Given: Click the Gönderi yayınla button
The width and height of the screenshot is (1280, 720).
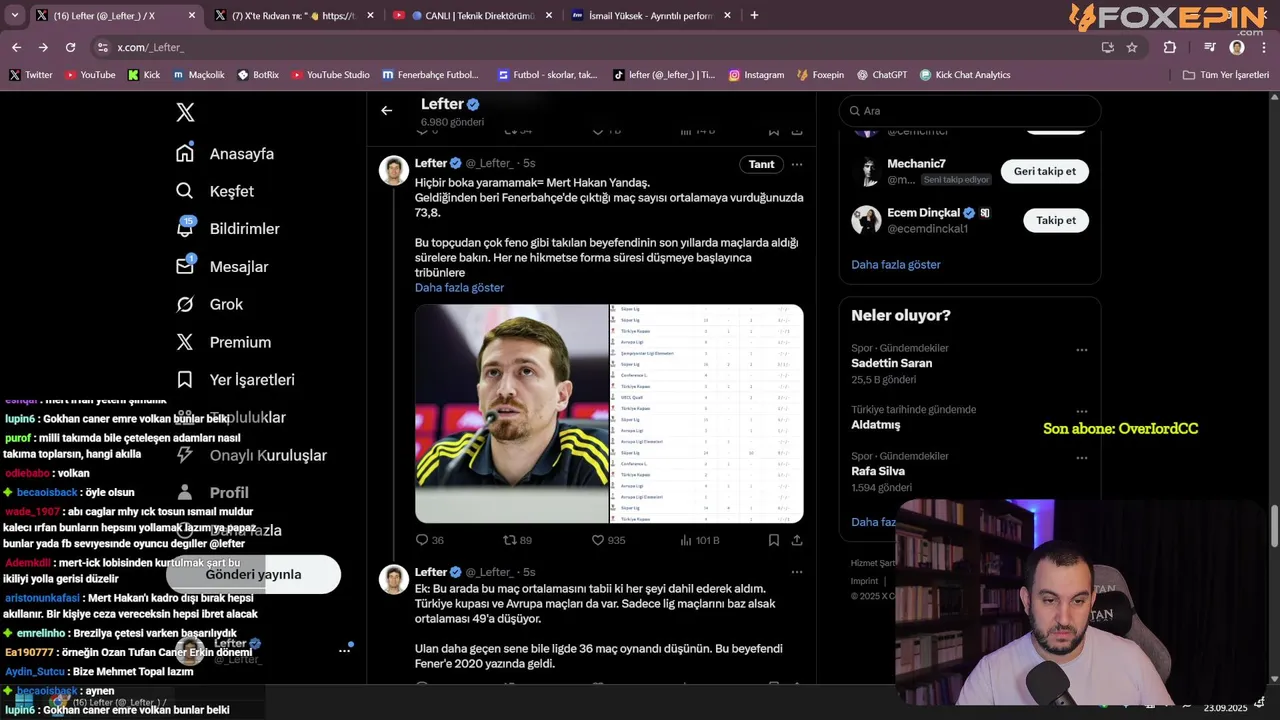Looking at the screenshot, I should point(254,574).
